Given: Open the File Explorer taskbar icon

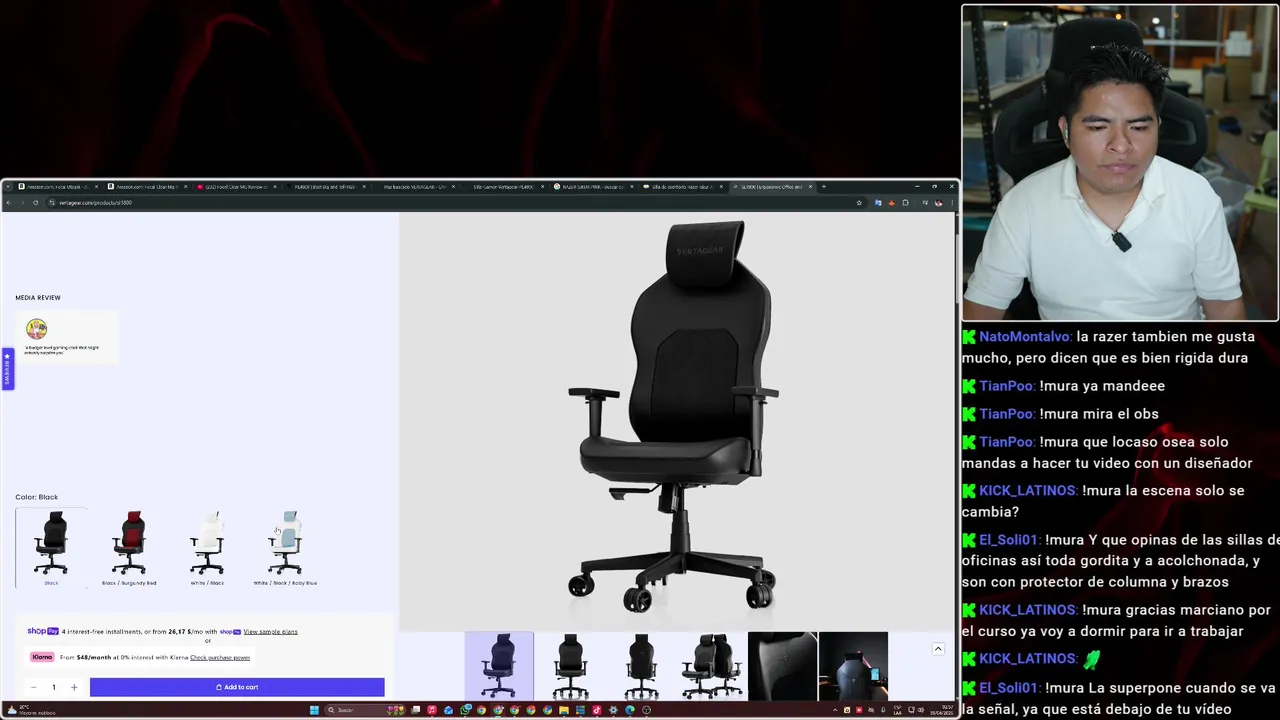Looking at the screenshot, I should coord(564,710).
